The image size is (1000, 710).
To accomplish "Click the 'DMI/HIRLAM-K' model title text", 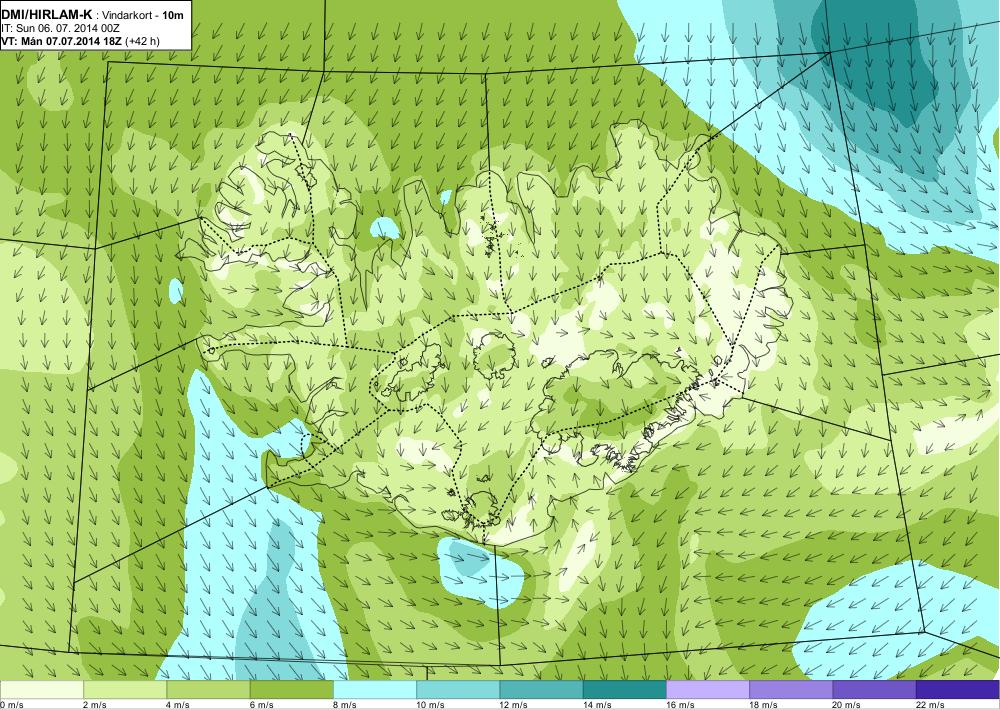I will 47,15.
